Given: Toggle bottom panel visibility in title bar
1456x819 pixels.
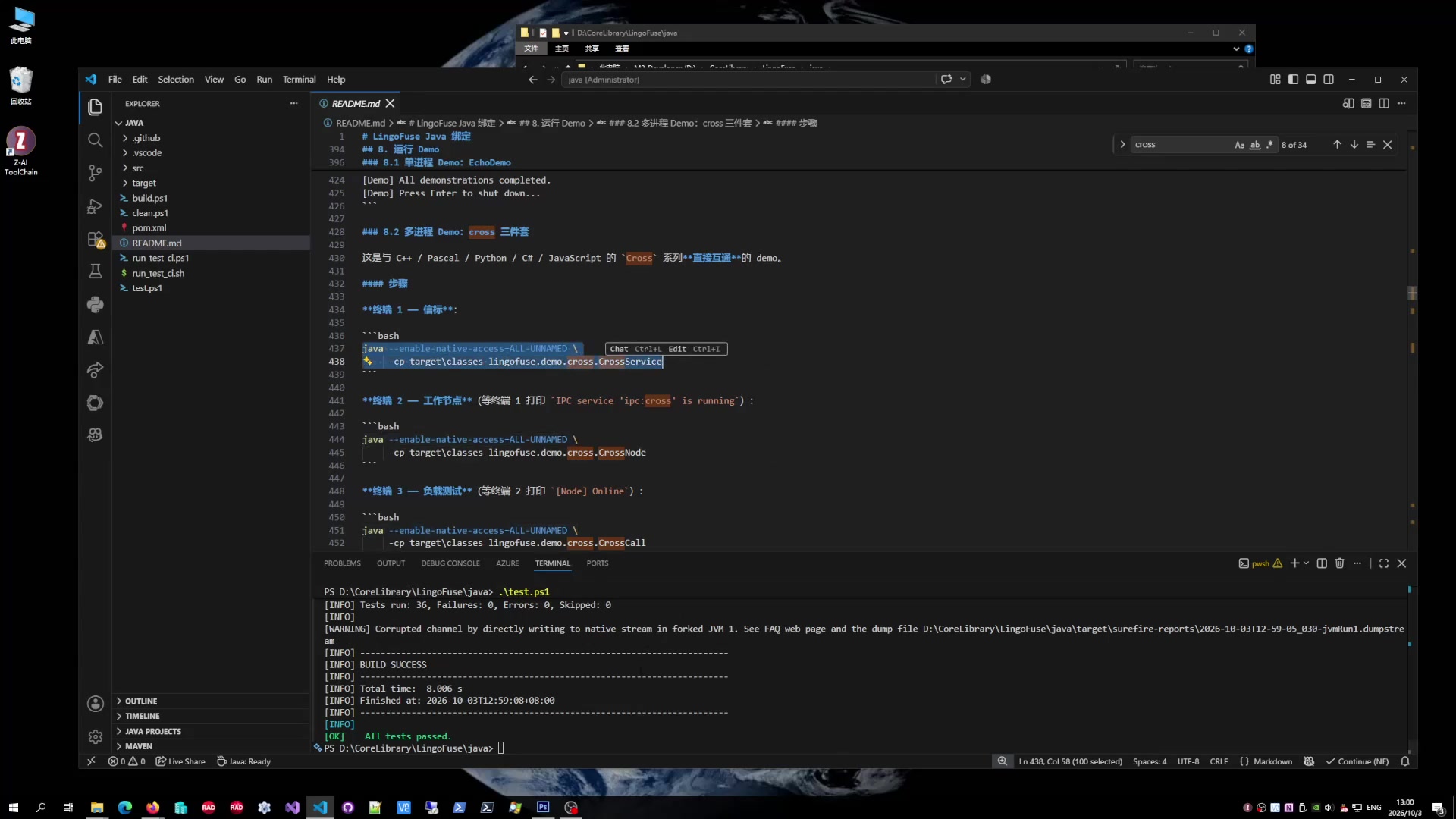Looking at the screenshot, I should click(1310, 80).
